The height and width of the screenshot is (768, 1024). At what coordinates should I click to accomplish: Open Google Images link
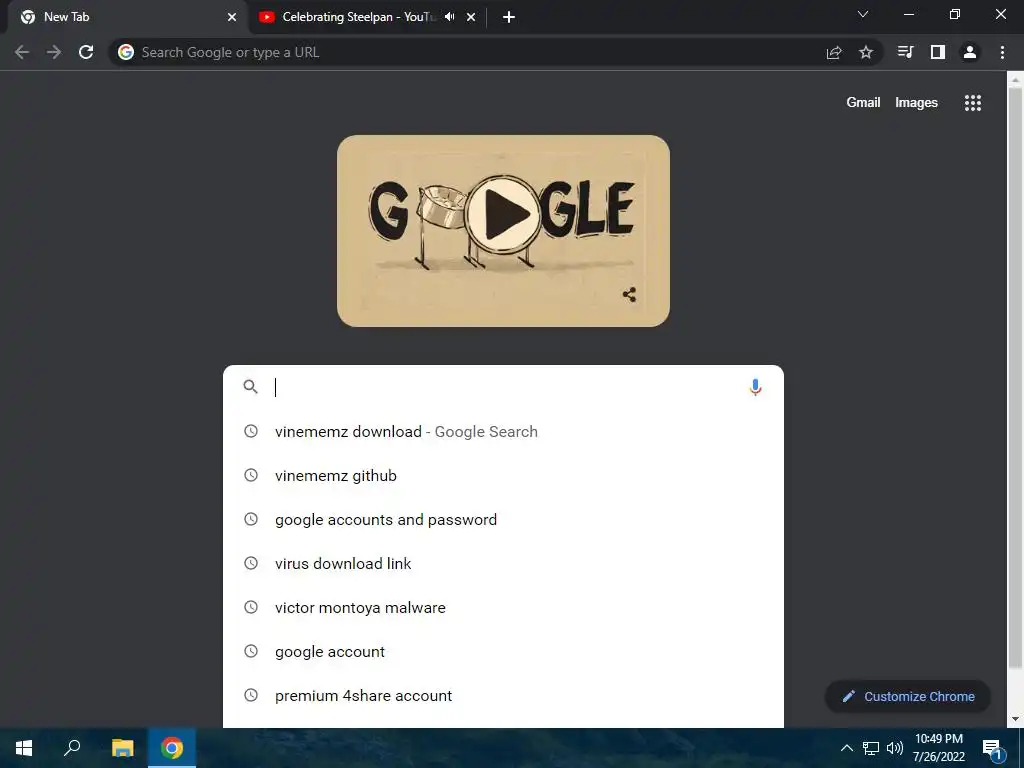pos(916,103)
